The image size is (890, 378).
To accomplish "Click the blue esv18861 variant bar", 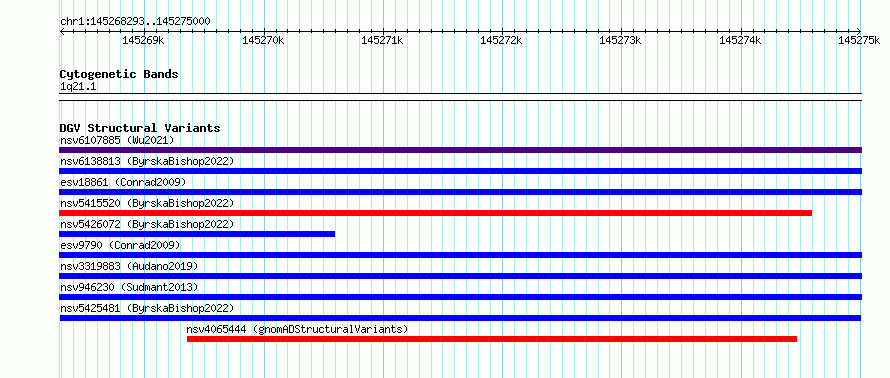I will coord(460,192).
